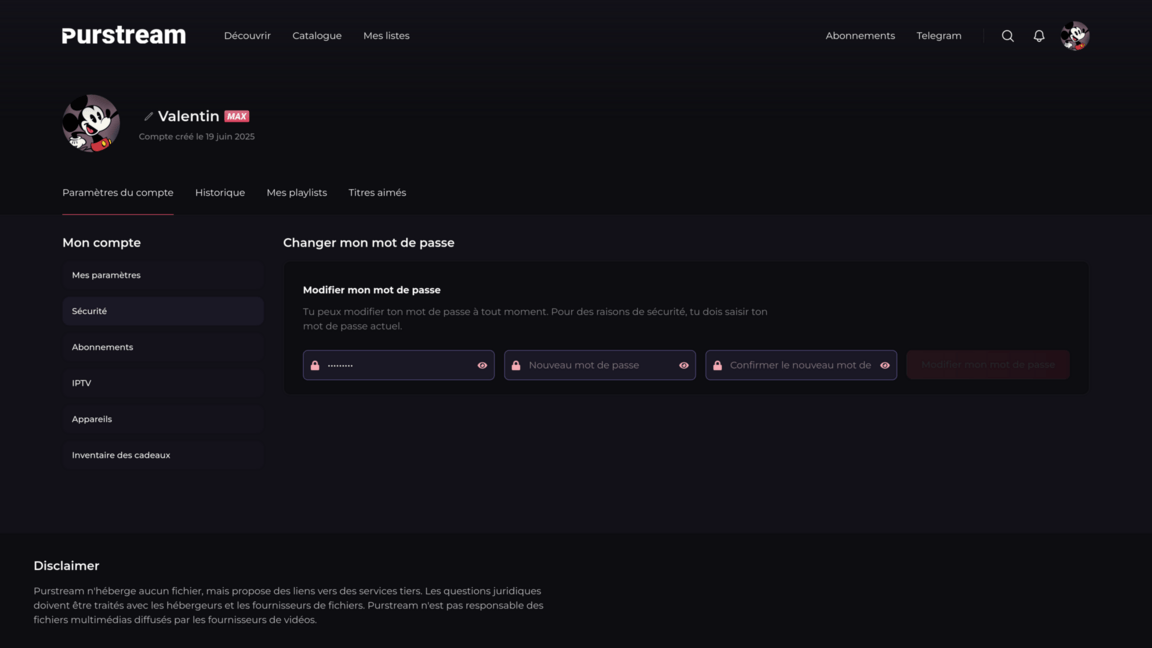The image size is (1152, 648).
Task: Open the search icon in header
Action: pyautogui.click(x=1008, y=36)
